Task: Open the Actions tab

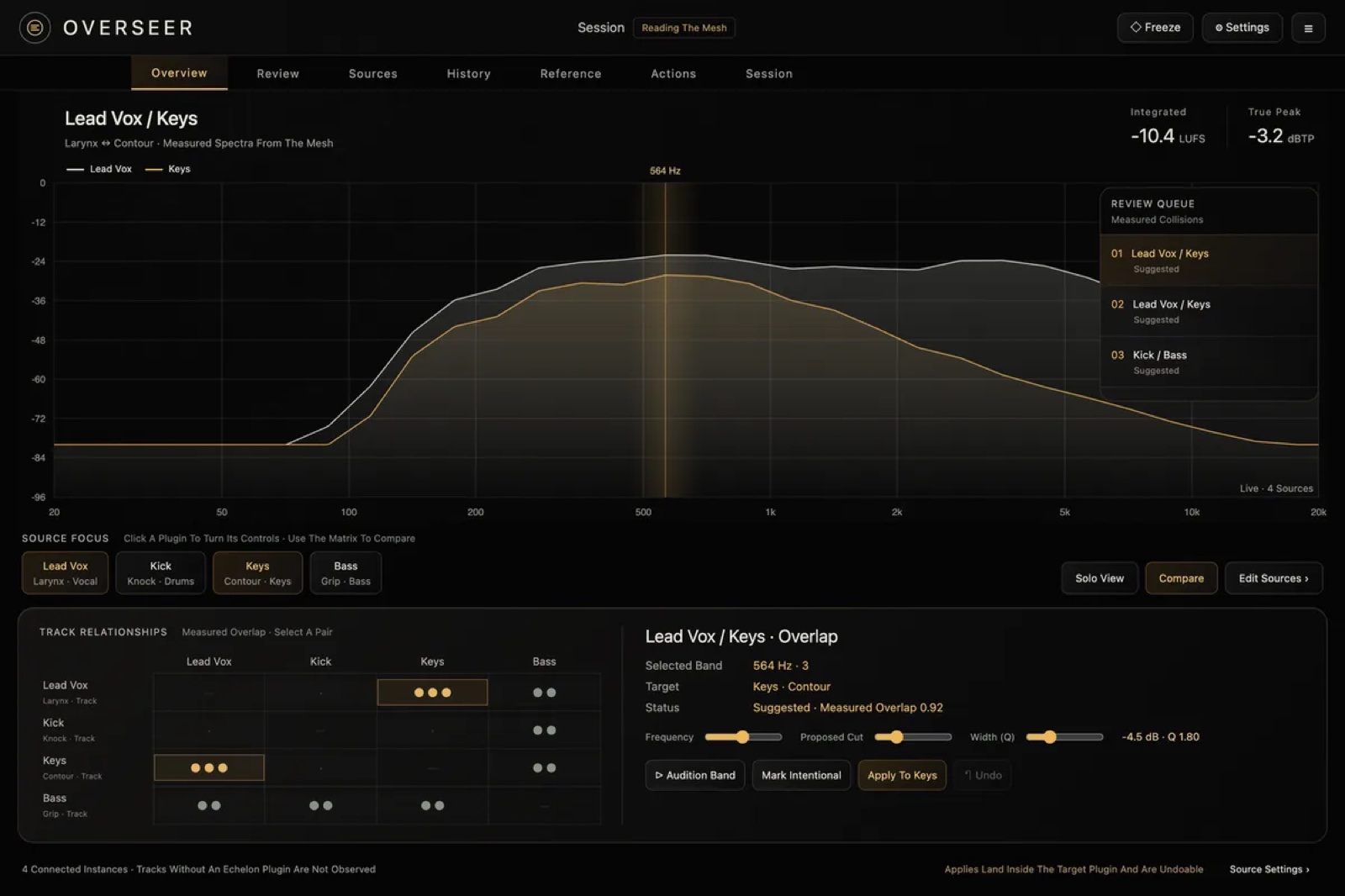Action: pos(672,74)
